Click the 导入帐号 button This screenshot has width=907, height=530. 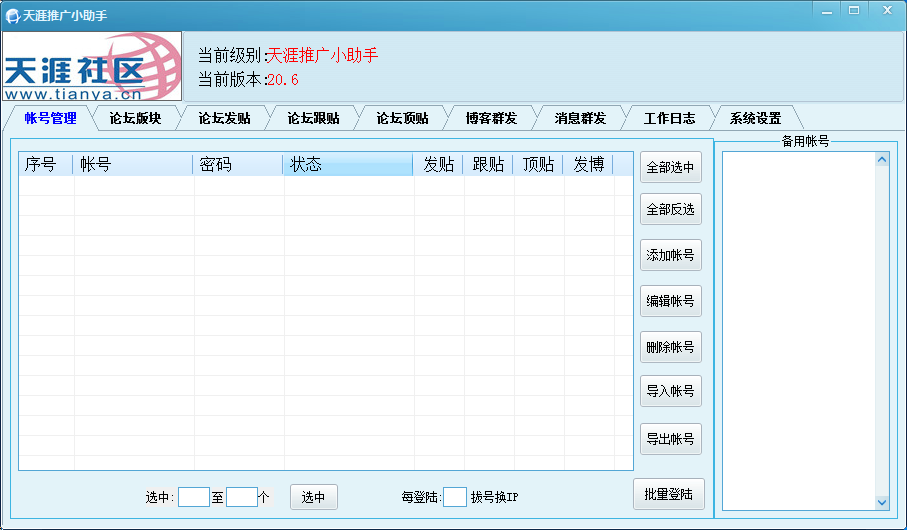670,391
